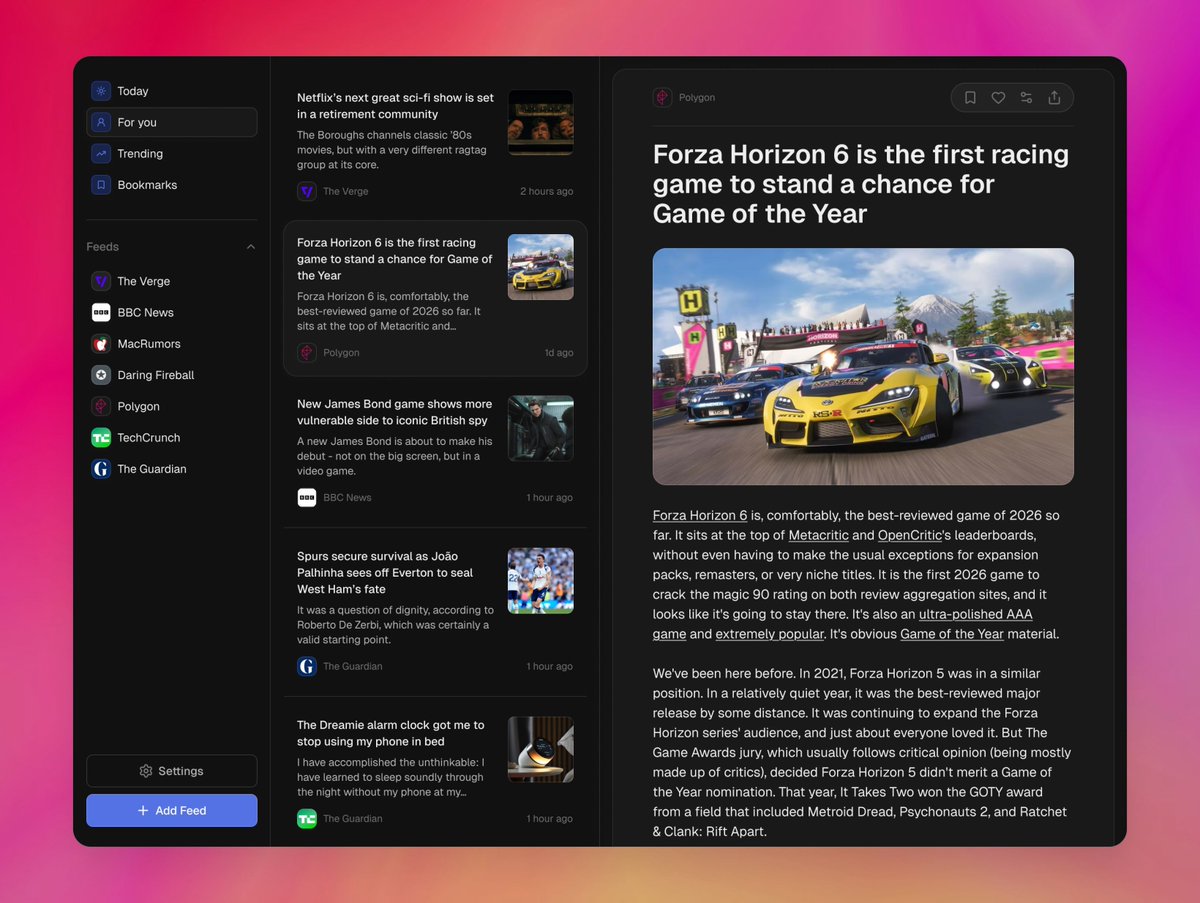Viewport: 1200px width, 903px height.
Task: Click The Verge feed logo in sidebar
Action: [101, 281]
